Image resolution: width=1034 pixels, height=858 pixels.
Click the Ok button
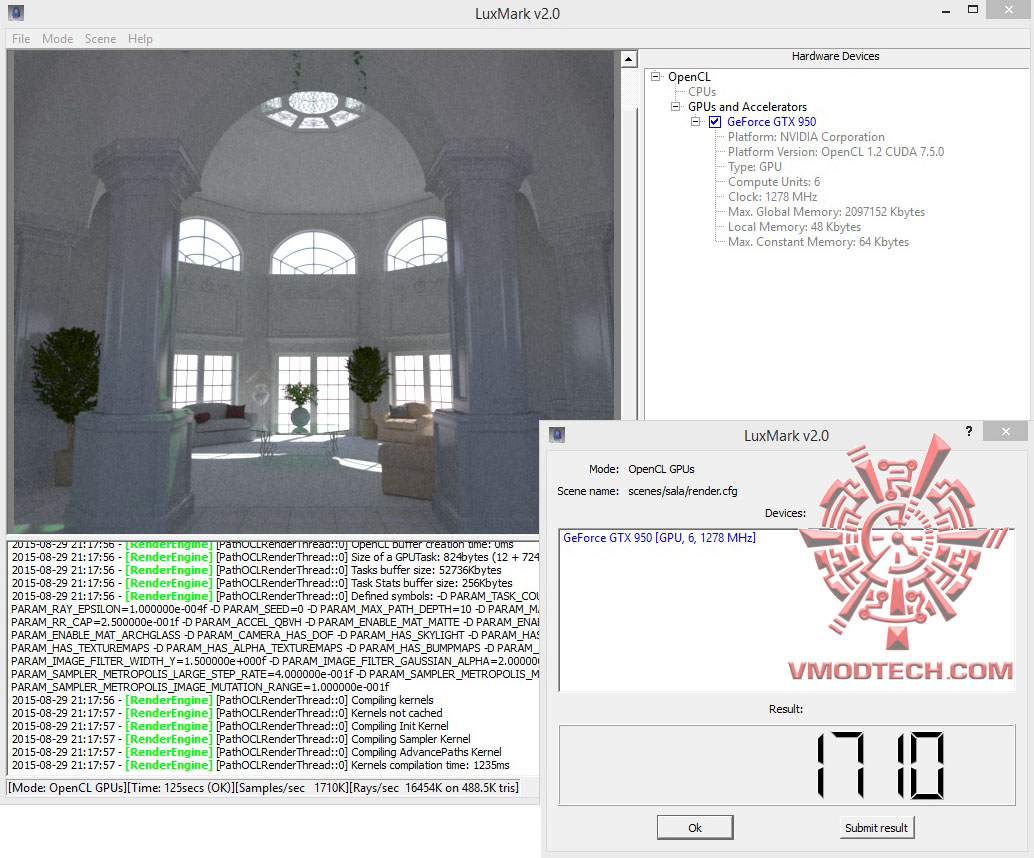pos(695,828)
